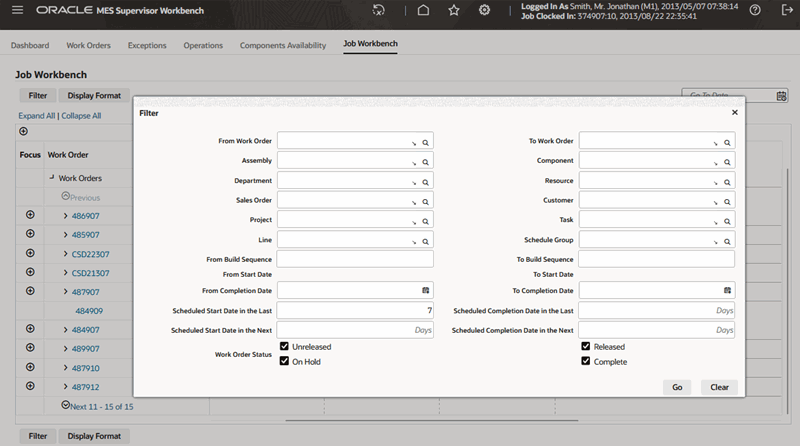
Task: Go to the Home icon
Action: coord(423,10)
